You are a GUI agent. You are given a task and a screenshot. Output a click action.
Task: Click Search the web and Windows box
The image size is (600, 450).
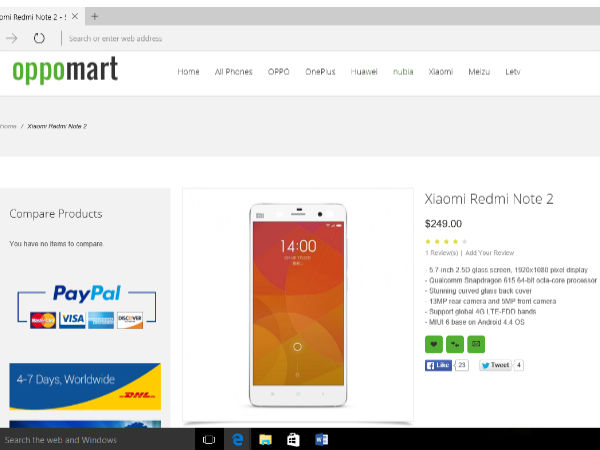(97, 440)
